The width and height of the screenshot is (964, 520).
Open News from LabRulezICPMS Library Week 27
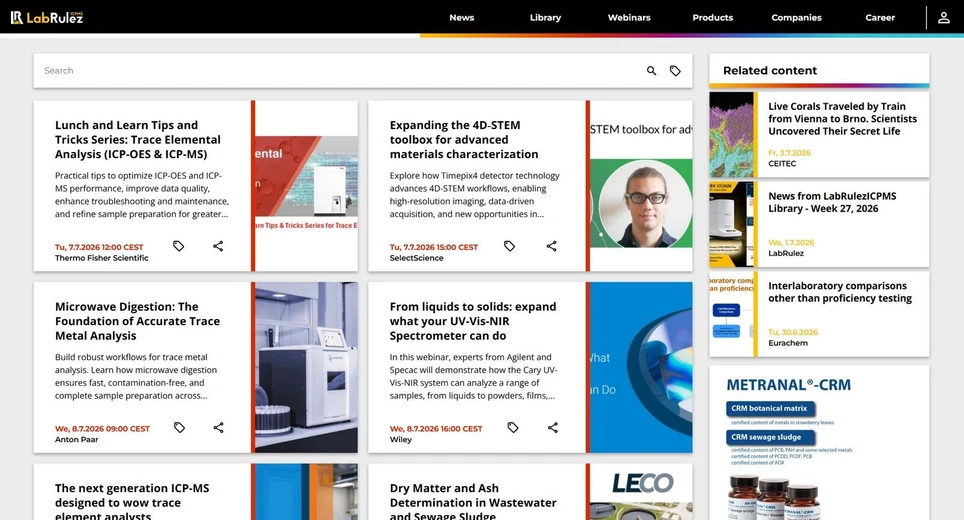pyautogui.click(x=832, y=202)
